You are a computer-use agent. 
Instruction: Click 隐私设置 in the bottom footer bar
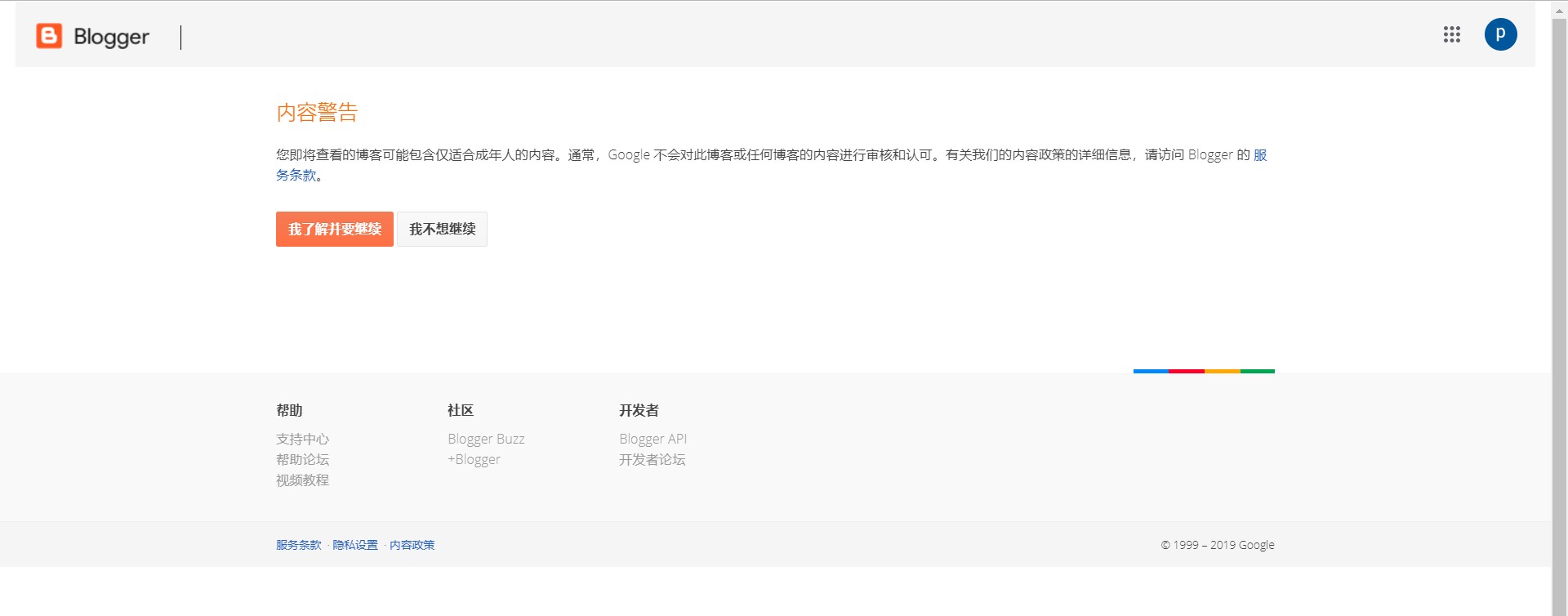355,545
